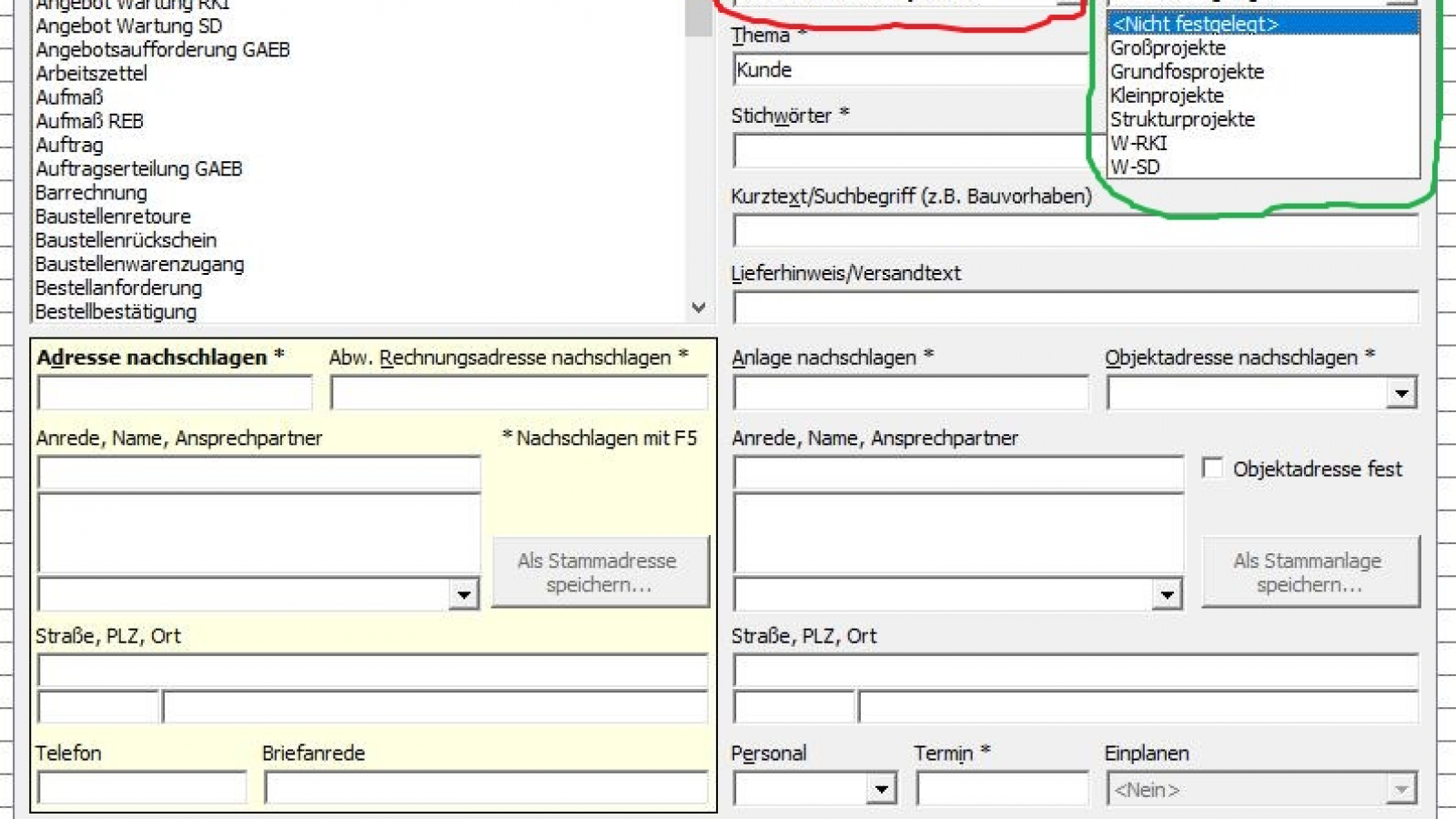Image resolution: width=1456 pixels, height=819 pixels.
Task: Select 'Barrechnung' in the document list
Action: (91, 193)
